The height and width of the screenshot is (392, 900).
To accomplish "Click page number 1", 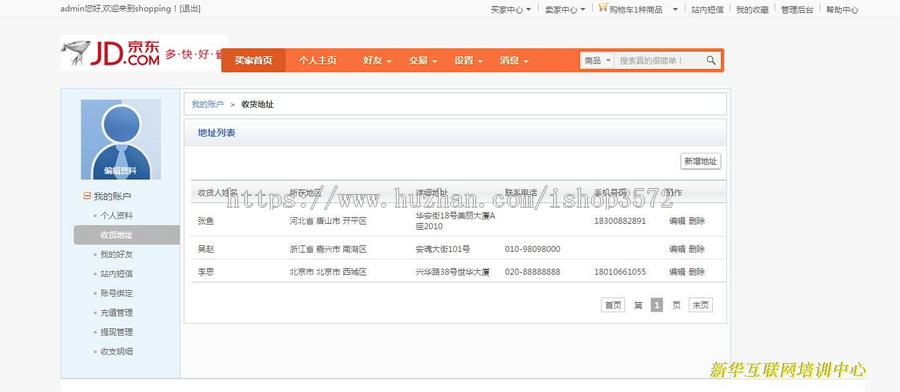I will [657, 305].
